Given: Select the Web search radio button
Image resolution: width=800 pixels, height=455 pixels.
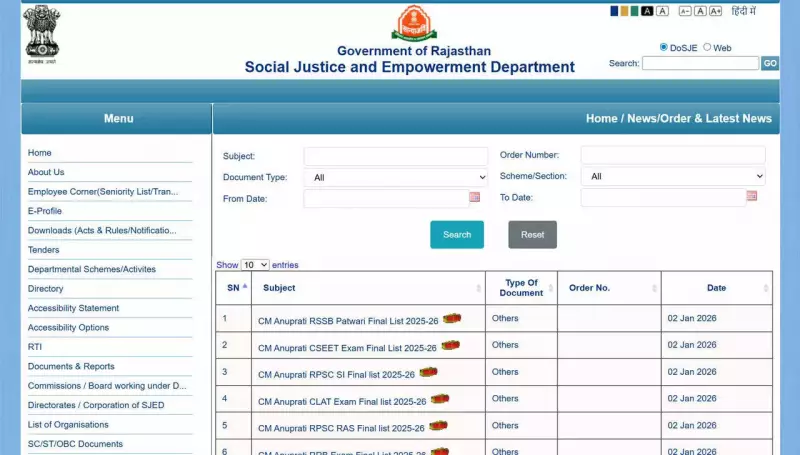Looking at the screenshot, I should (x=707, y=47).
